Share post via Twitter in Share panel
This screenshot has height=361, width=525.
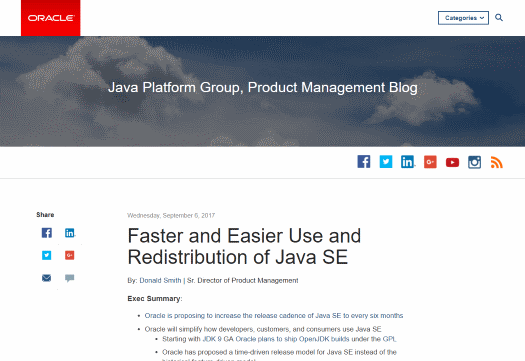[47, 255]
